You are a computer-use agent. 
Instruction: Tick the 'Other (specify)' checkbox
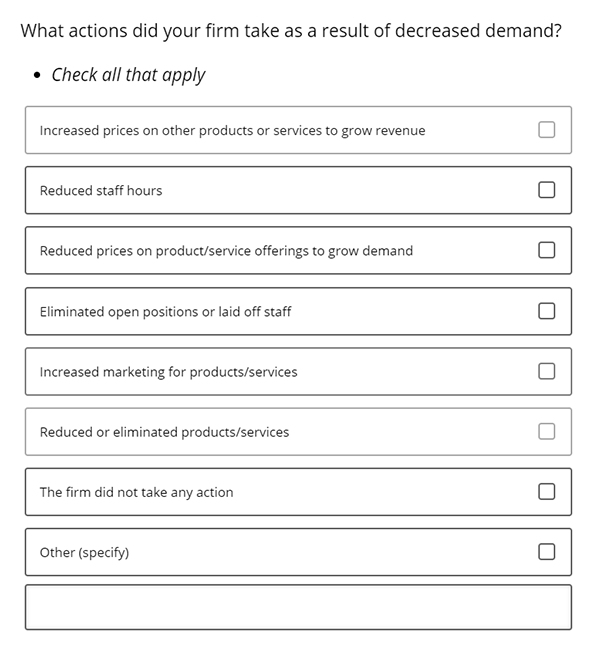[546, 552]
